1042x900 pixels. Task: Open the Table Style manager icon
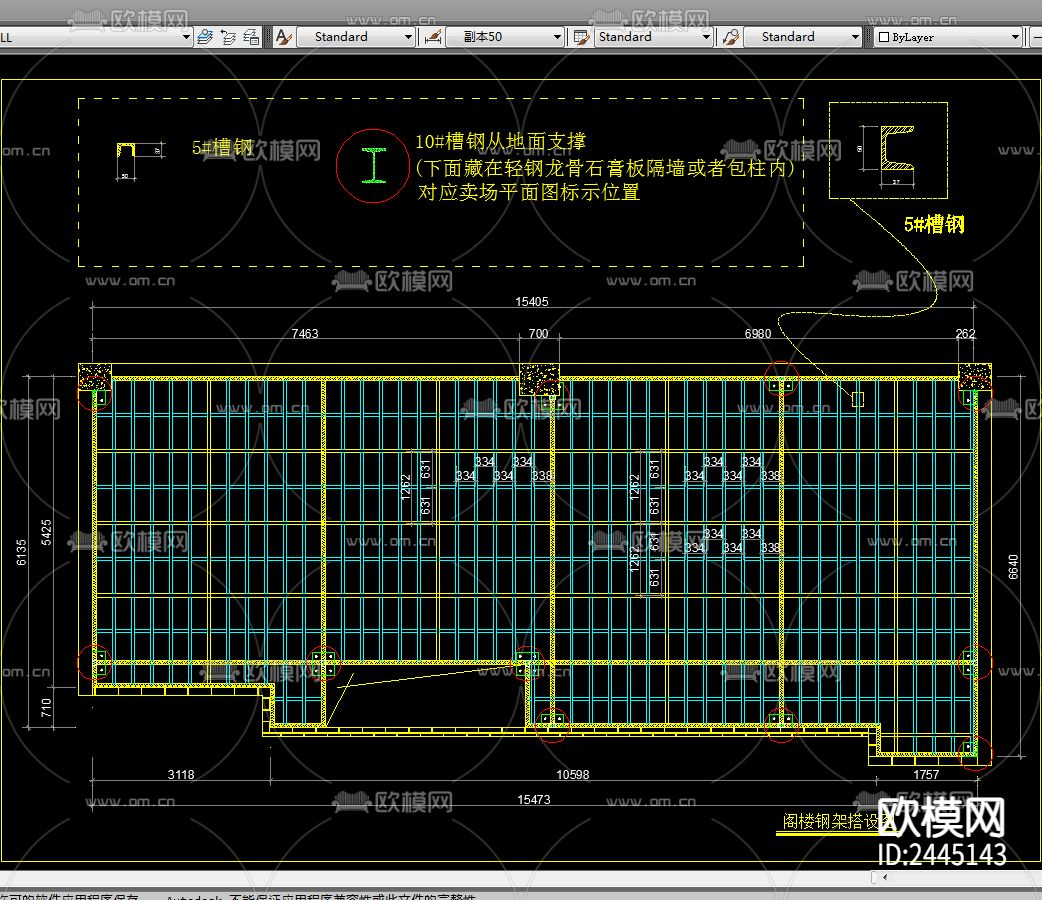coord(581,37)
